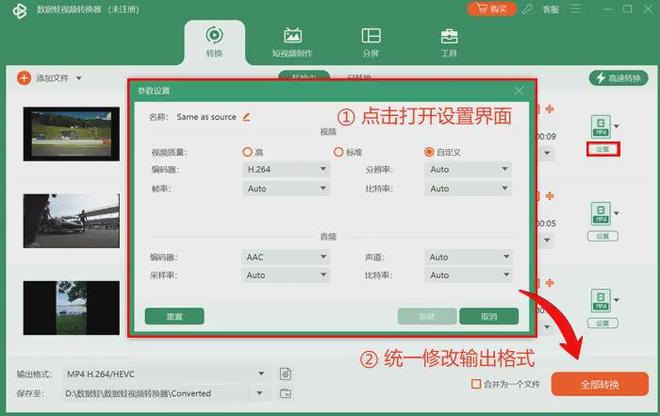Expand format arrow beside first MP4 icon
660x416 pixels.
617,126
